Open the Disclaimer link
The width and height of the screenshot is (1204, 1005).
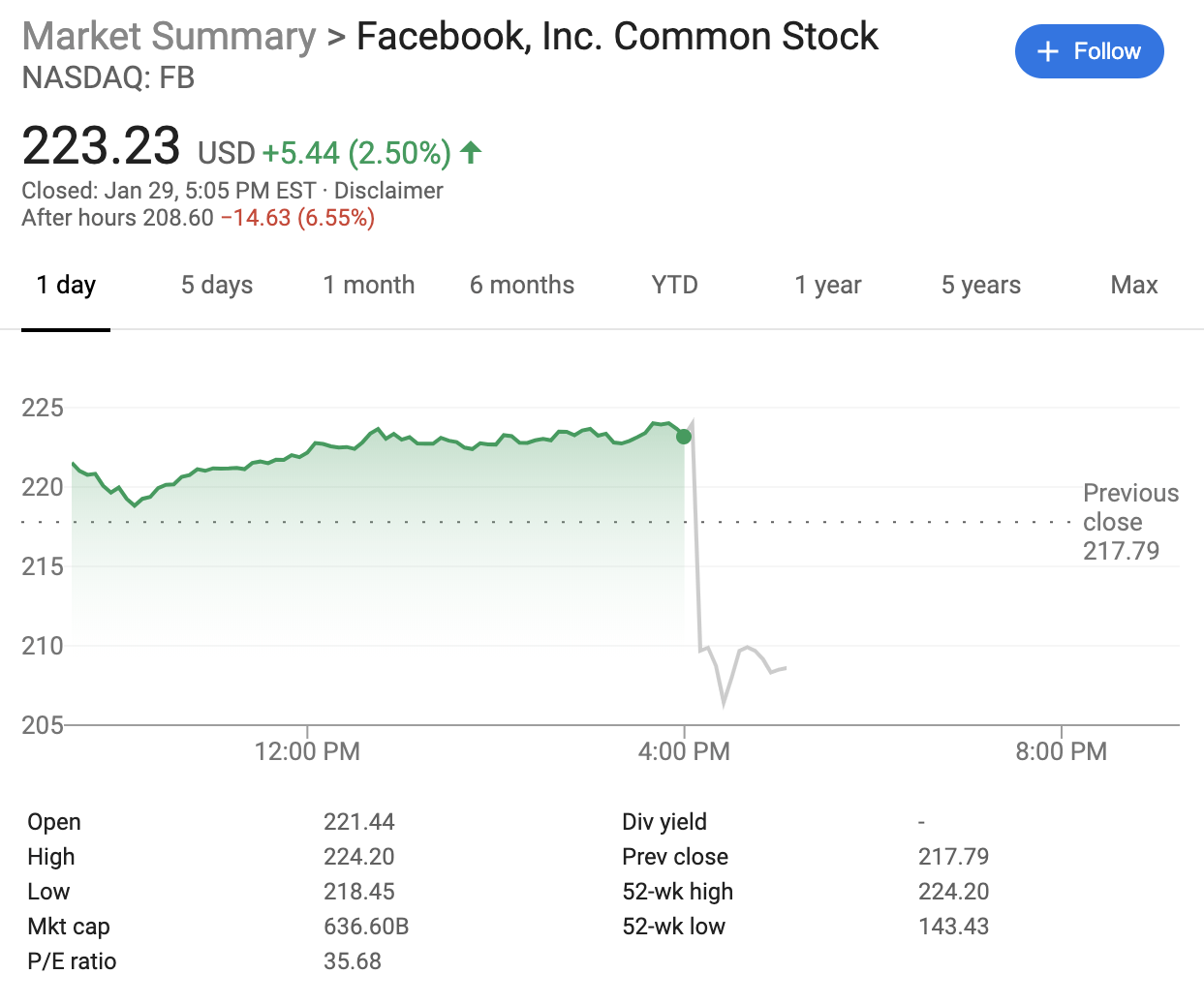point(387,191)
